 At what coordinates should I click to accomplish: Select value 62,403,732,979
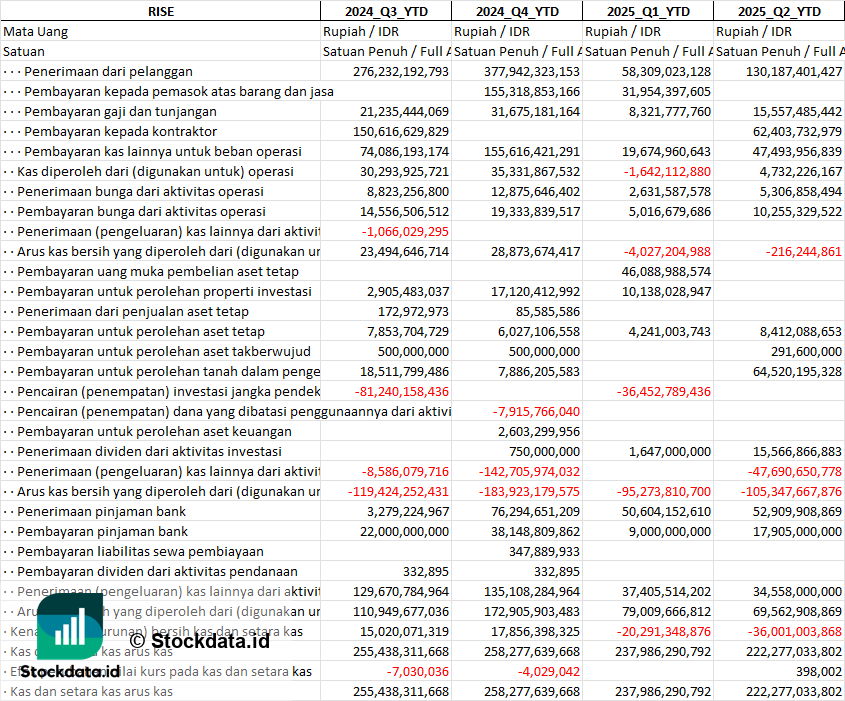[x=797, y=131]
